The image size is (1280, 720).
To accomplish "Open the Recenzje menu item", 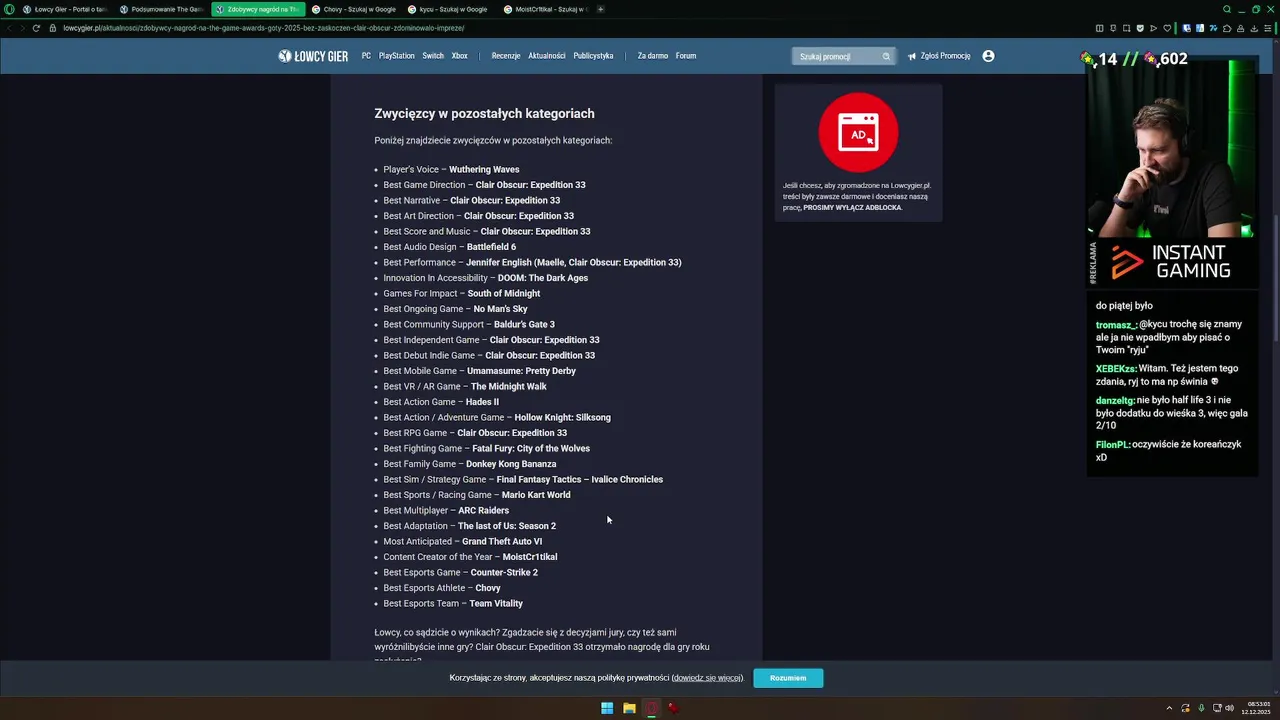I will pos(506,56).
